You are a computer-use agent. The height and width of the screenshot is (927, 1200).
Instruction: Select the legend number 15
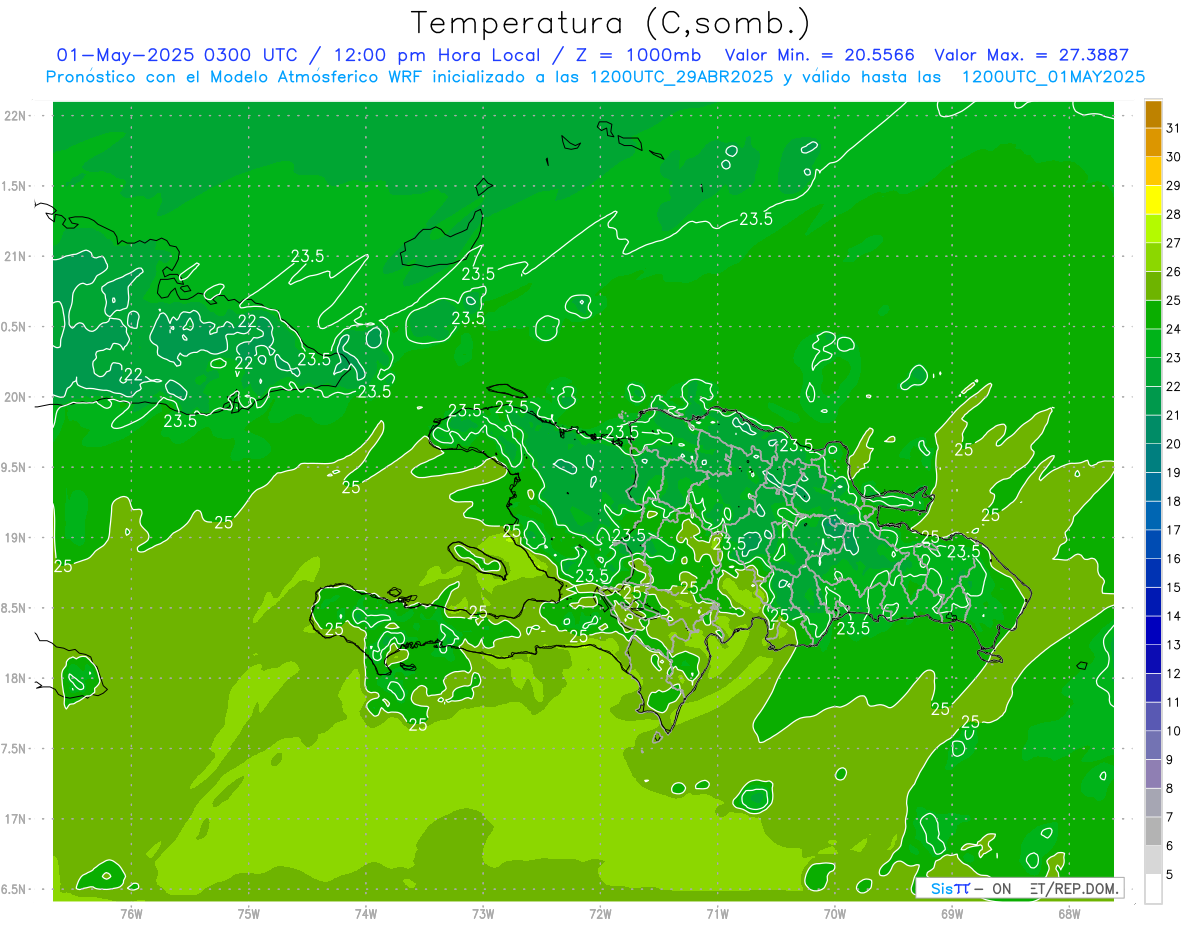1173,588
